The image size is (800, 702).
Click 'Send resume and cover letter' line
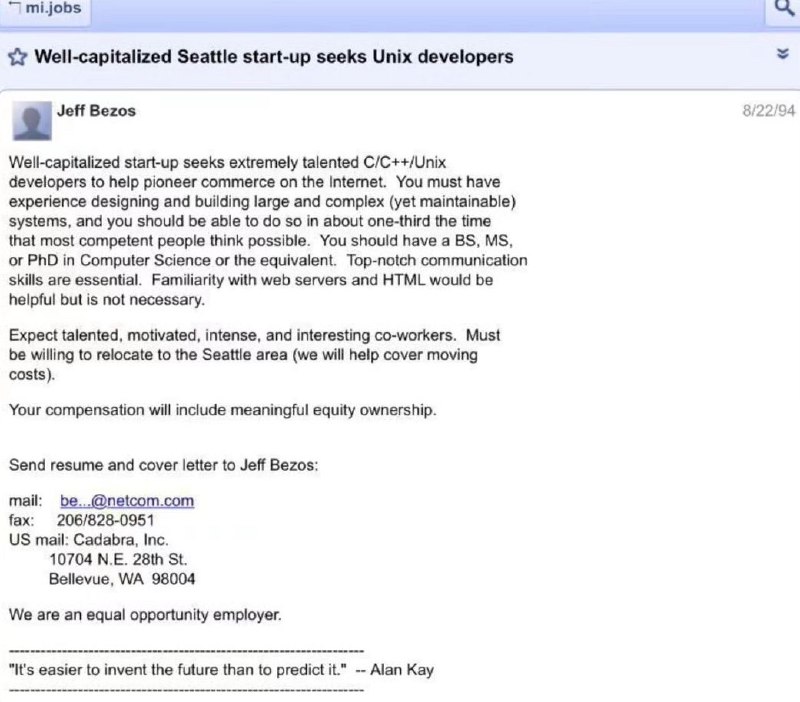[163, 465]
